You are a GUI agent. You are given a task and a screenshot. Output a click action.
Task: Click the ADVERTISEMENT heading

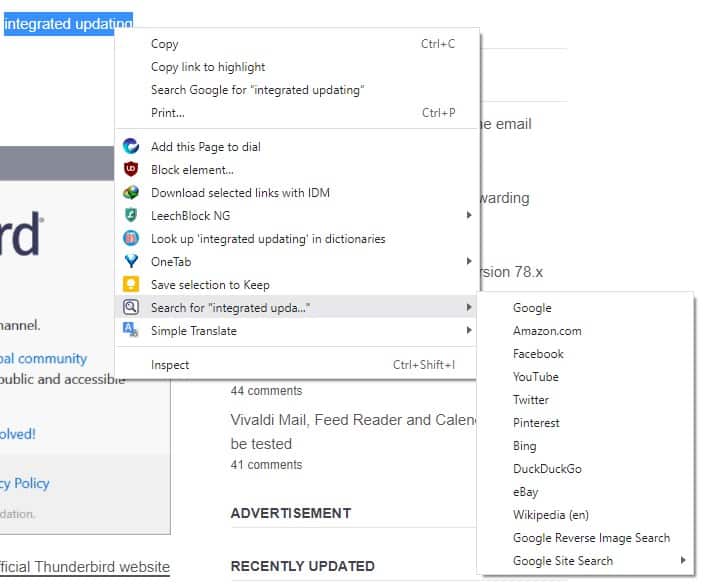coord(291,513)
